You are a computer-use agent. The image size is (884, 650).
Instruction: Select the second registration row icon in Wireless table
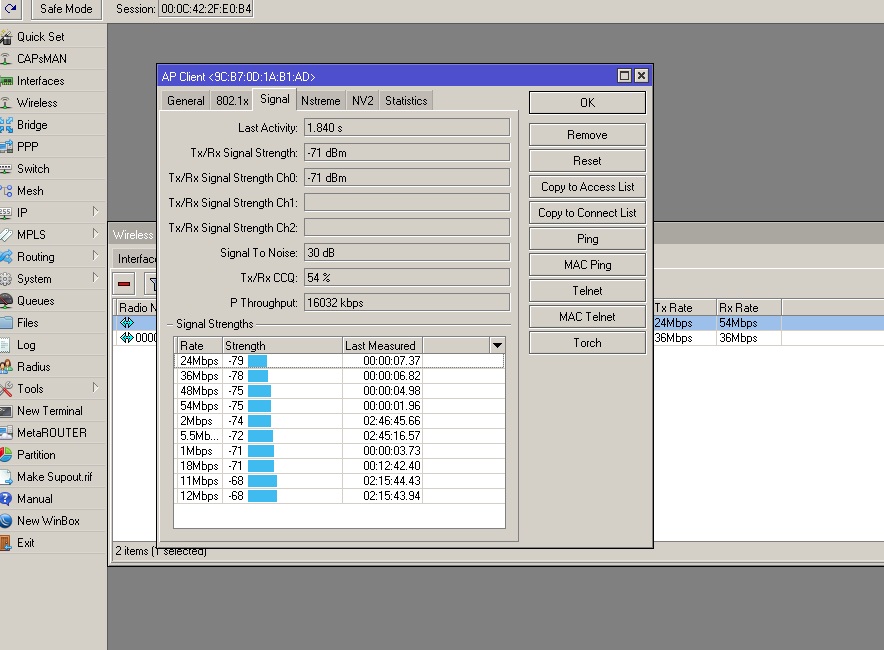click(x=127, y=338)
